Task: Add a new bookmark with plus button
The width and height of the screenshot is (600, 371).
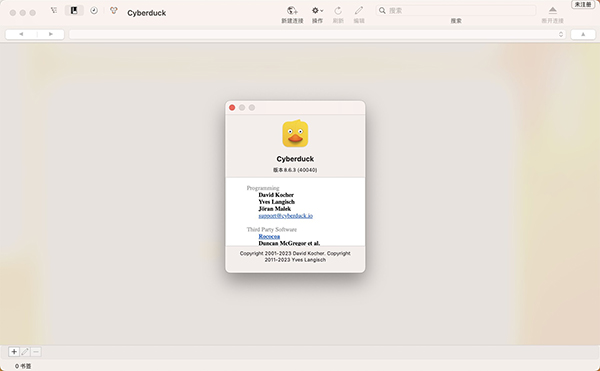Action: (14, 351)
